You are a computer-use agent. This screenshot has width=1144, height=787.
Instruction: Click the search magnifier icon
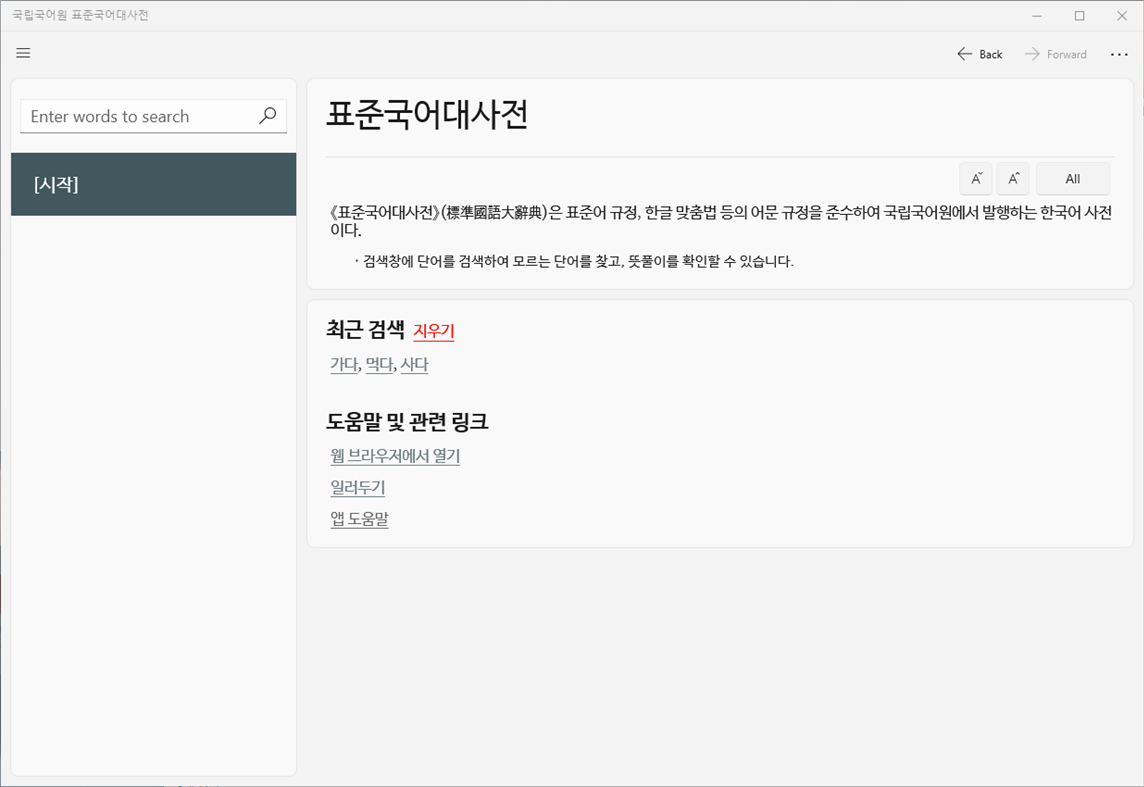click(267, 116)
